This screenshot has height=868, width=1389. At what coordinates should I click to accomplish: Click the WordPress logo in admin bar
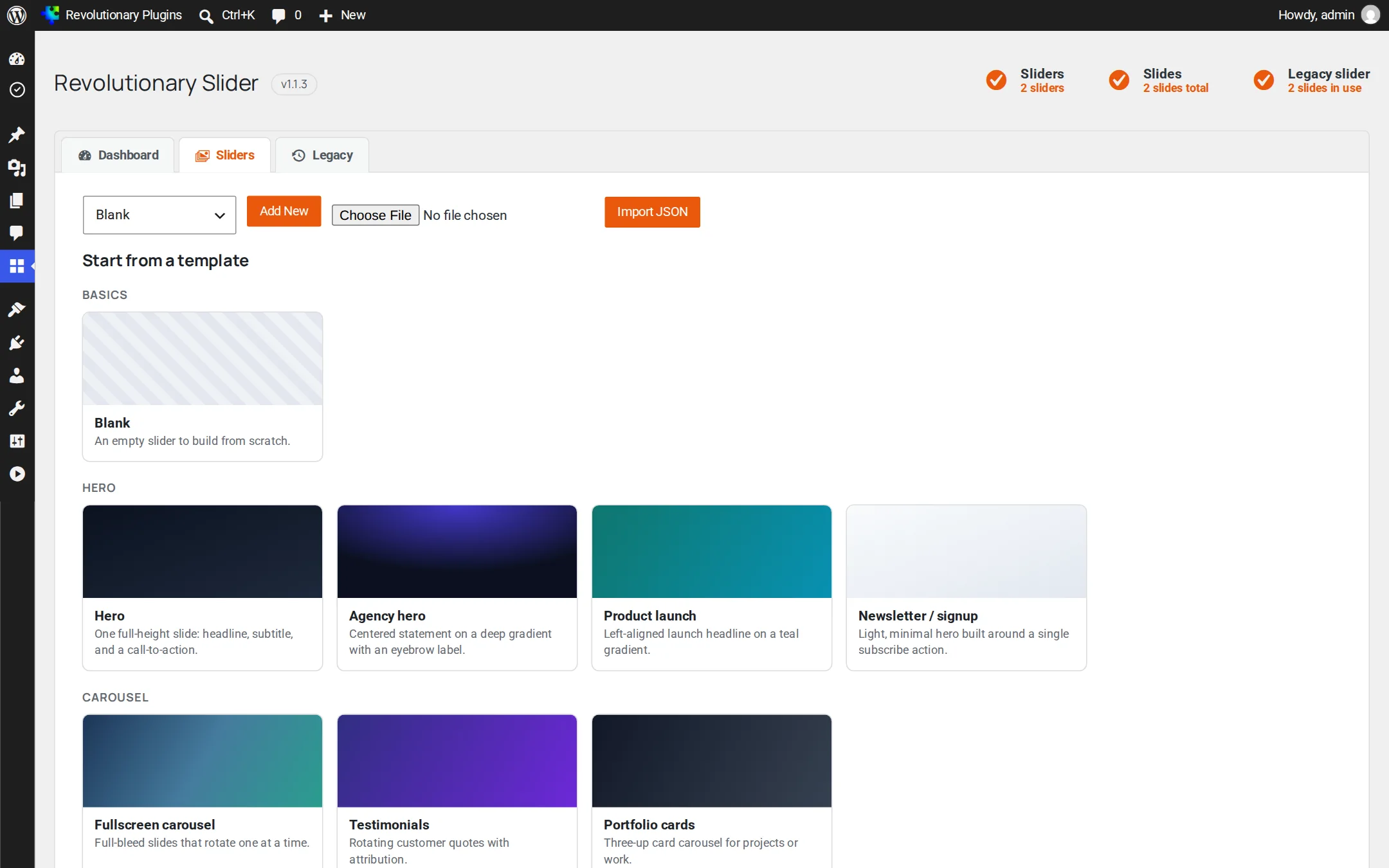(x=17, y=15)
